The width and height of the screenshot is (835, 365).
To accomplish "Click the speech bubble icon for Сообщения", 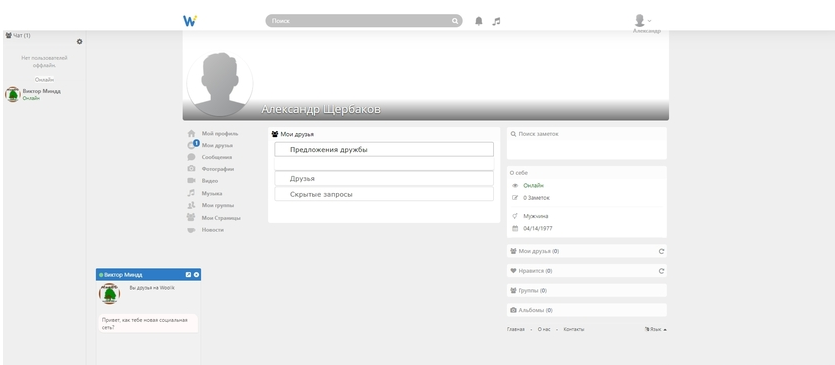I will (x=191, y=157).
